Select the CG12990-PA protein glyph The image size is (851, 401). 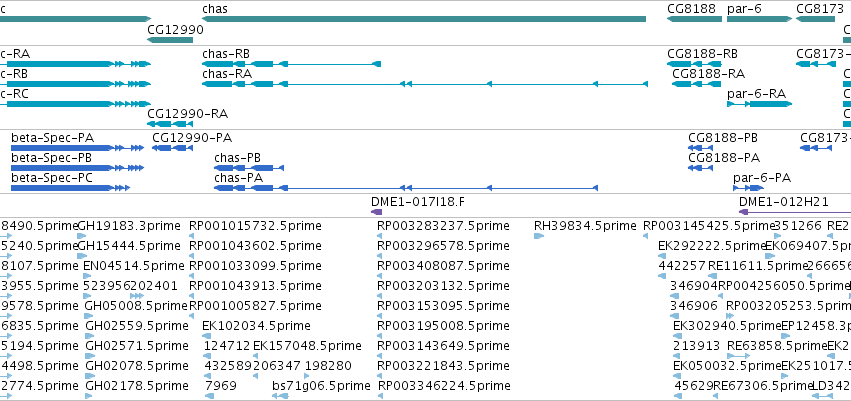coord(172,148)
